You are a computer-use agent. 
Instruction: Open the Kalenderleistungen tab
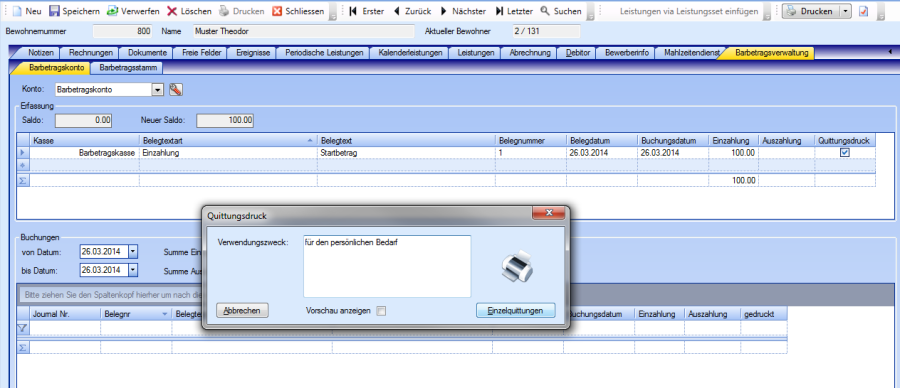pyautogui.click(x=410, y=53)
